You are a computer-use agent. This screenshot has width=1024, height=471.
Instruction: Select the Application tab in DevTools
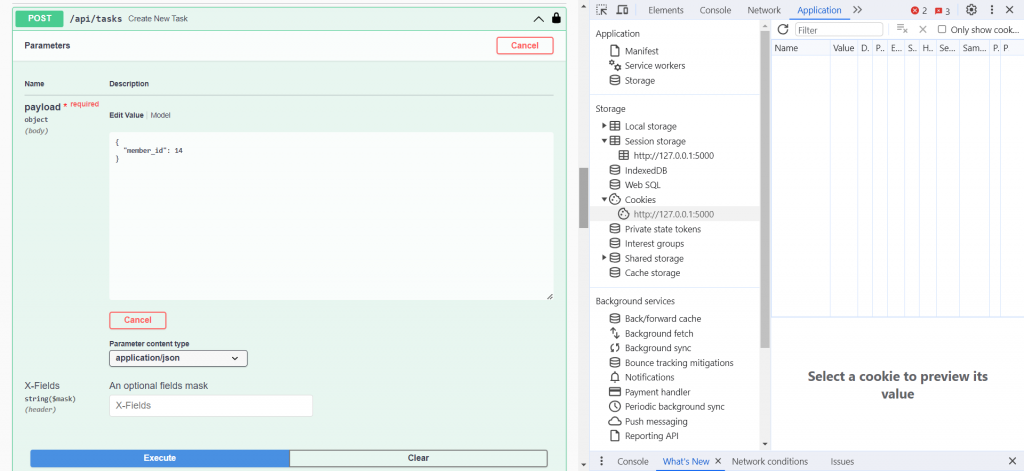pyautogui.click(x=819, y=10)
